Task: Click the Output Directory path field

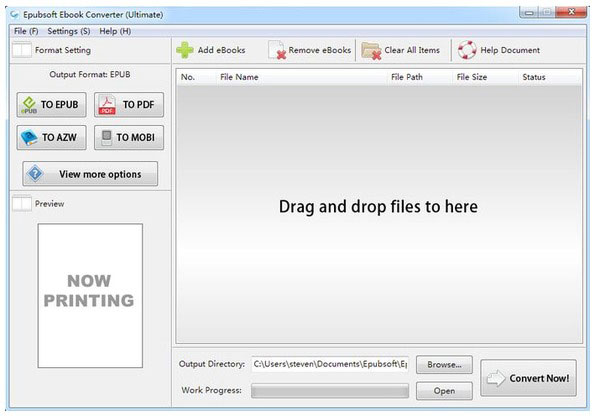Action: [x=330, y=364]
